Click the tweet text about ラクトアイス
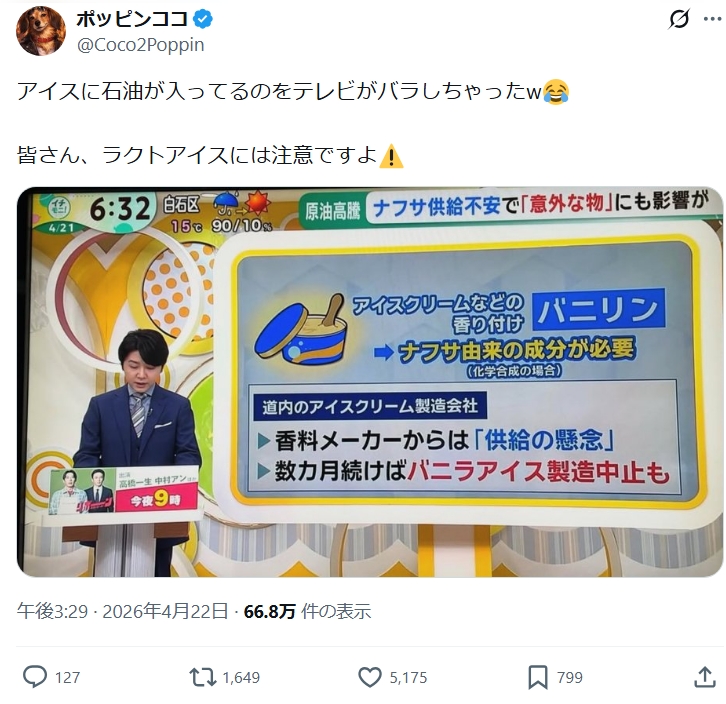The width and height of the screenshot is (726, 704). point(211,155)
